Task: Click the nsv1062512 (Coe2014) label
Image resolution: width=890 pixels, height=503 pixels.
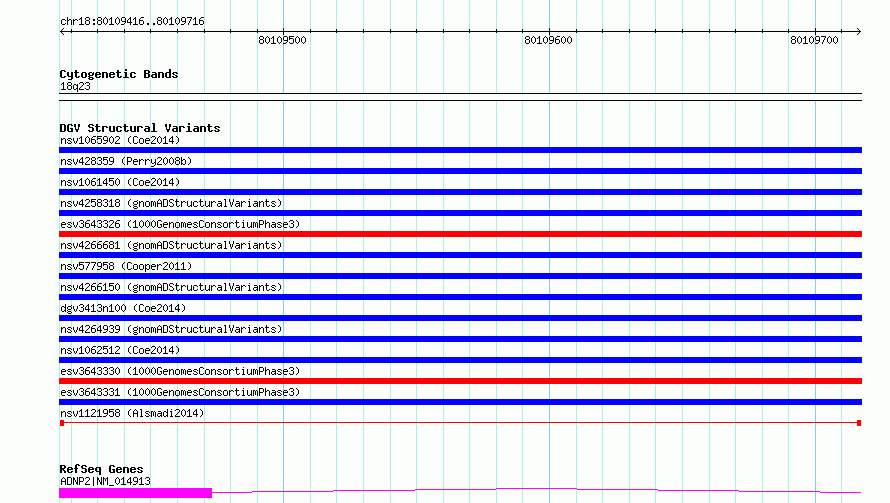Action: click(120, 350)
